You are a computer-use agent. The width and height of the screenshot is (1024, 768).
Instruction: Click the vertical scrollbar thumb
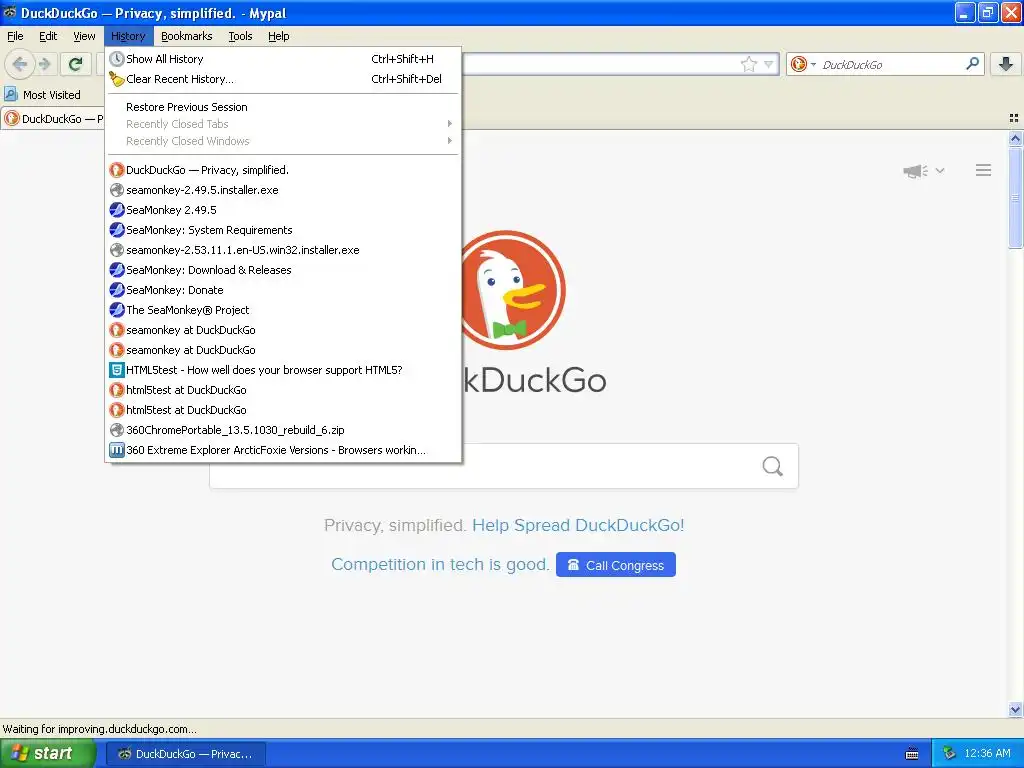[1015, 198]
